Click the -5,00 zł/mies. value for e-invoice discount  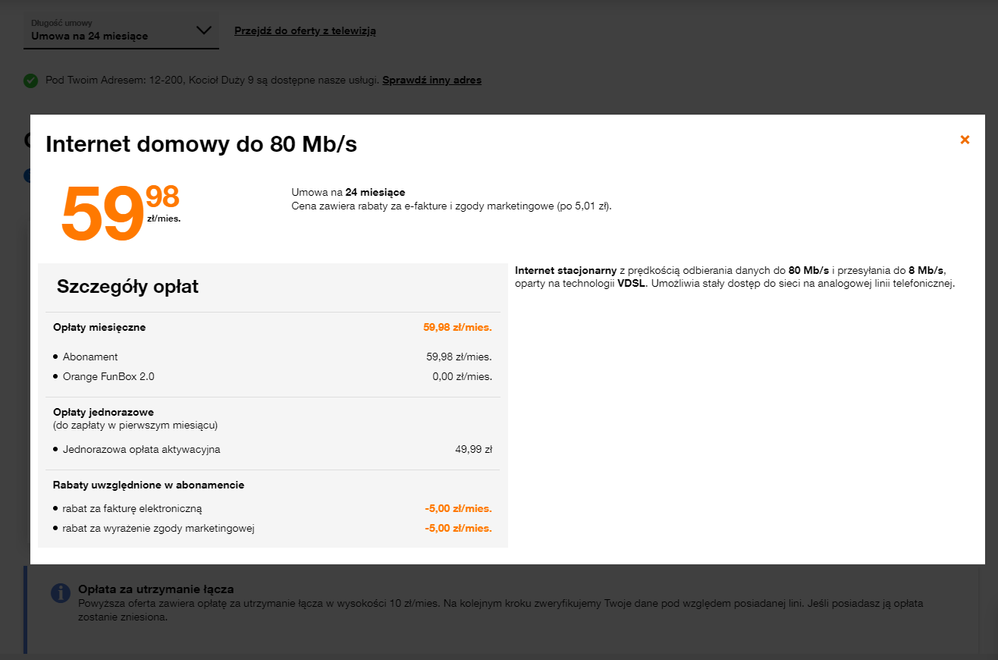pyautogui.click(x=458, y=509)
